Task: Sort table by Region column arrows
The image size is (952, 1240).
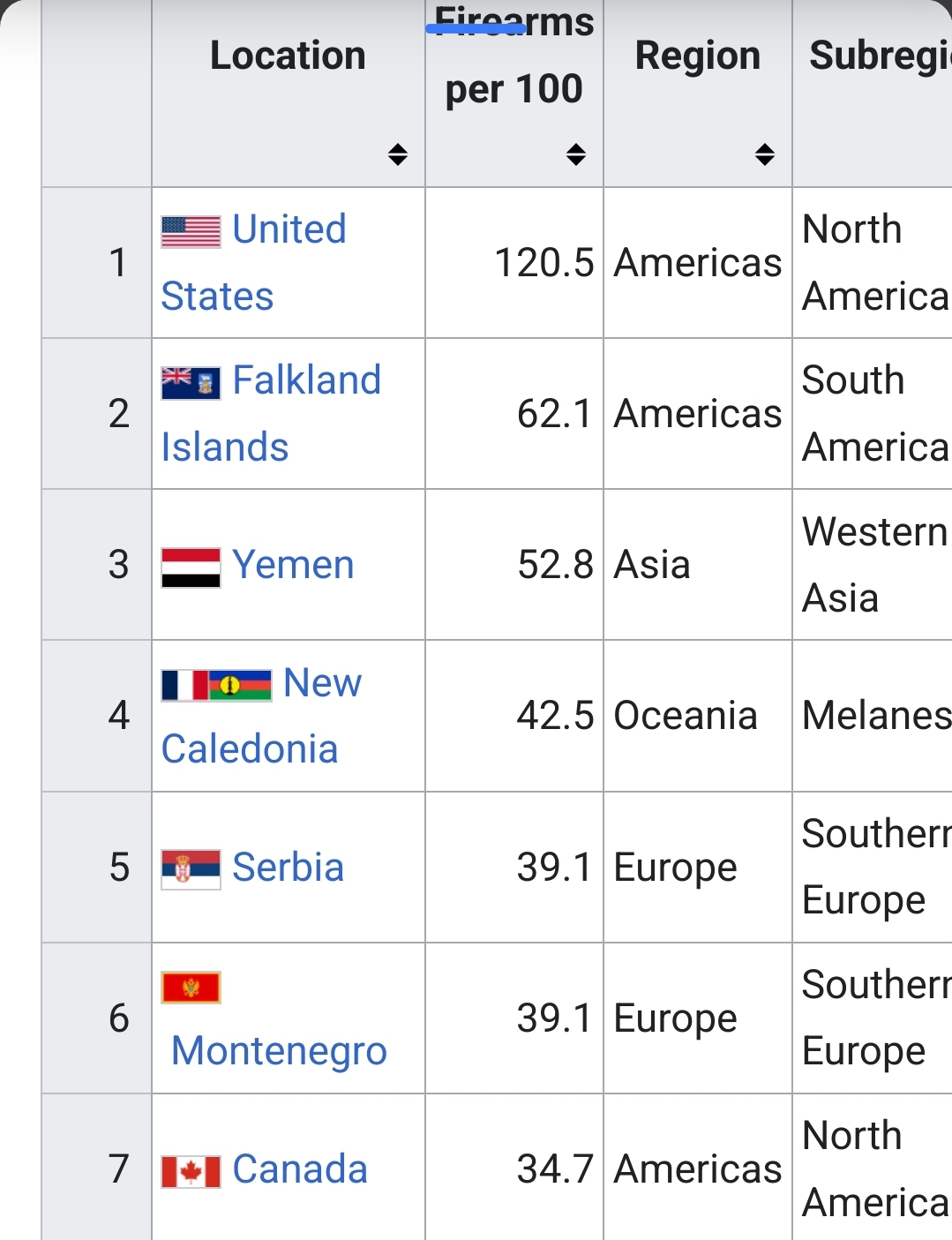Action: point(765,154)
